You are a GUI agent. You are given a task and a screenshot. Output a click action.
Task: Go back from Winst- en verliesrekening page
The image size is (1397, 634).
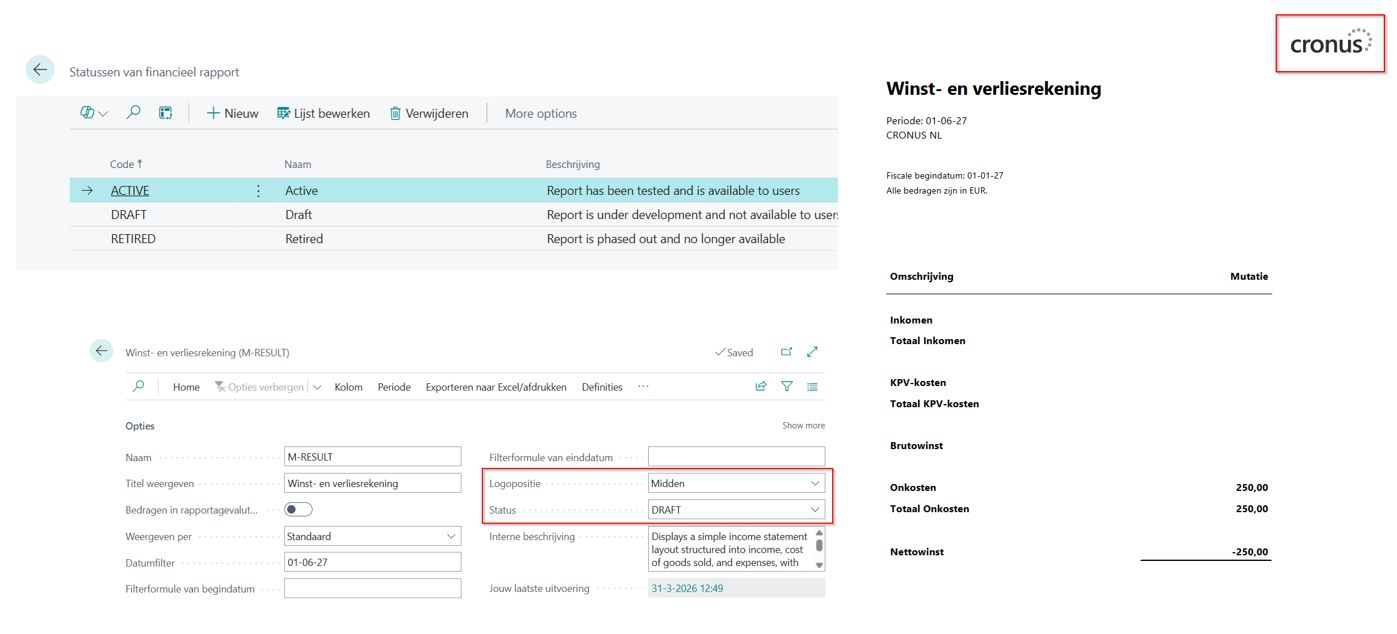pyautogui.click(x=101, y=351)
